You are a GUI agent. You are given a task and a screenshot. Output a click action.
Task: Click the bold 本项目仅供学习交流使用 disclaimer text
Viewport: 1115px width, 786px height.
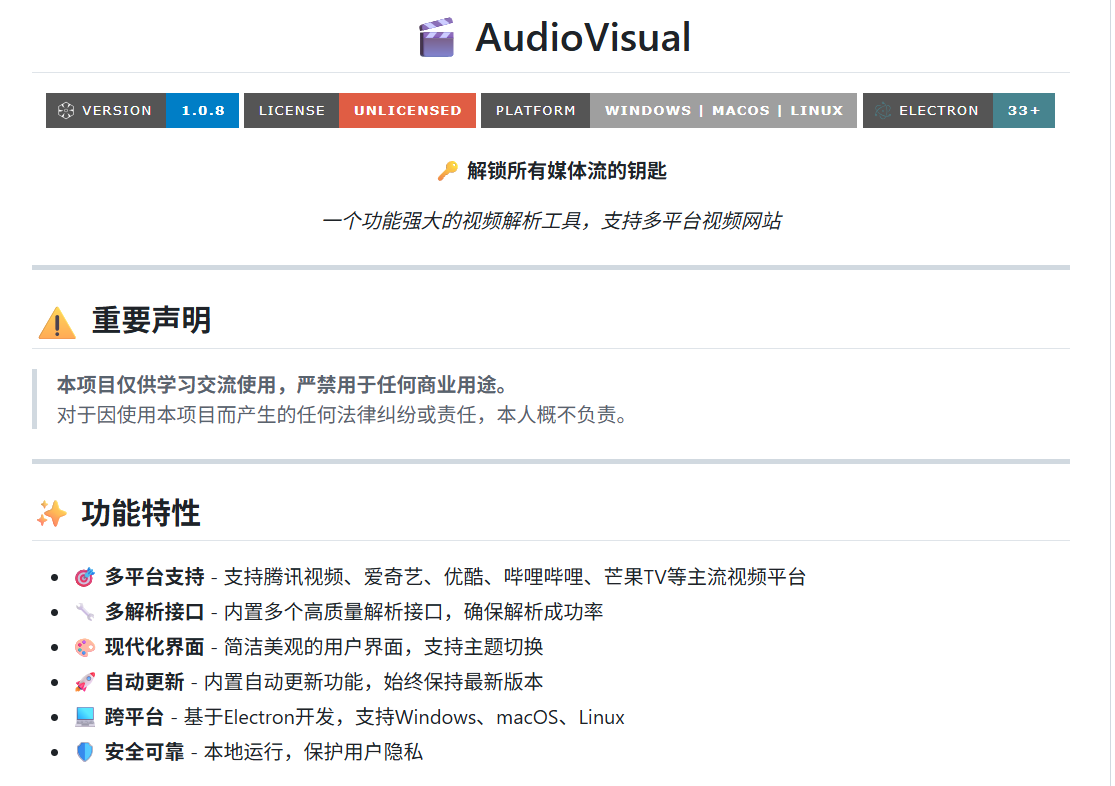(x=282, y=386)
